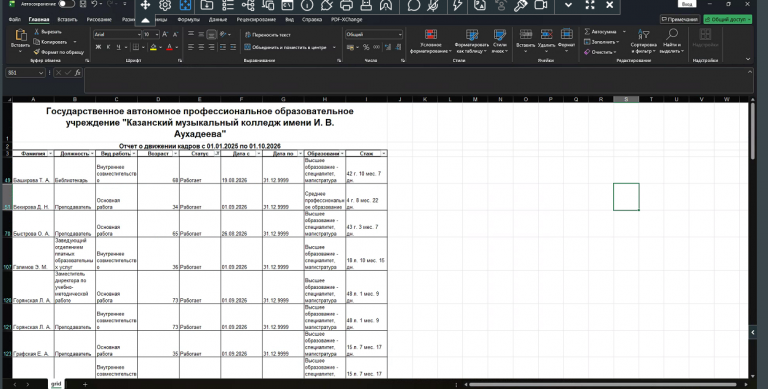Click the horizontal scrollbar at bottom
768x389 pixels.
602,385
